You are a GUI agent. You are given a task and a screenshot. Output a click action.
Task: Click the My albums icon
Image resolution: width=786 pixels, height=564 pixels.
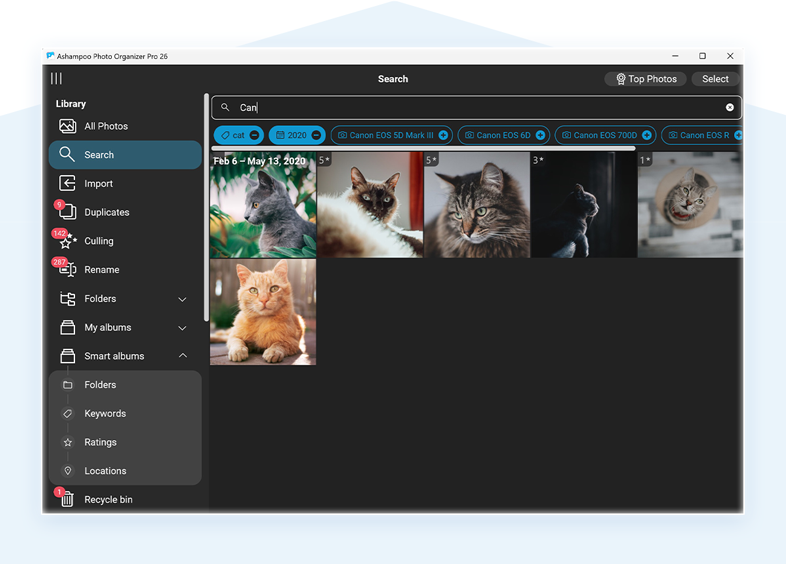click(x=67, y=327)
